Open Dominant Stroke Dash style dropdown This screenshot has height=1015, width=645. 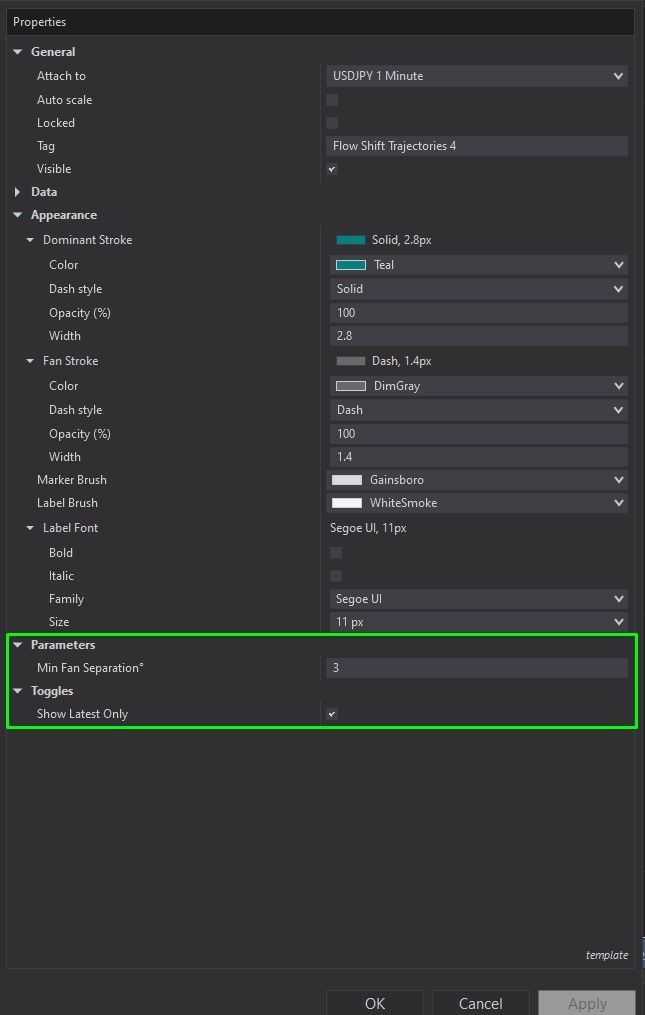point(477,289)
